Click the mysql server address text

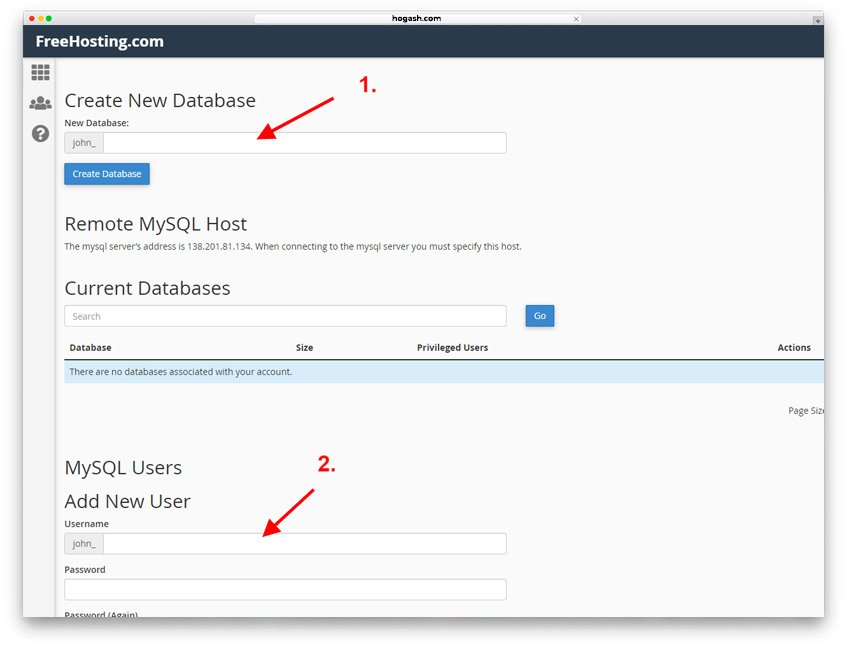pos(293,246)
